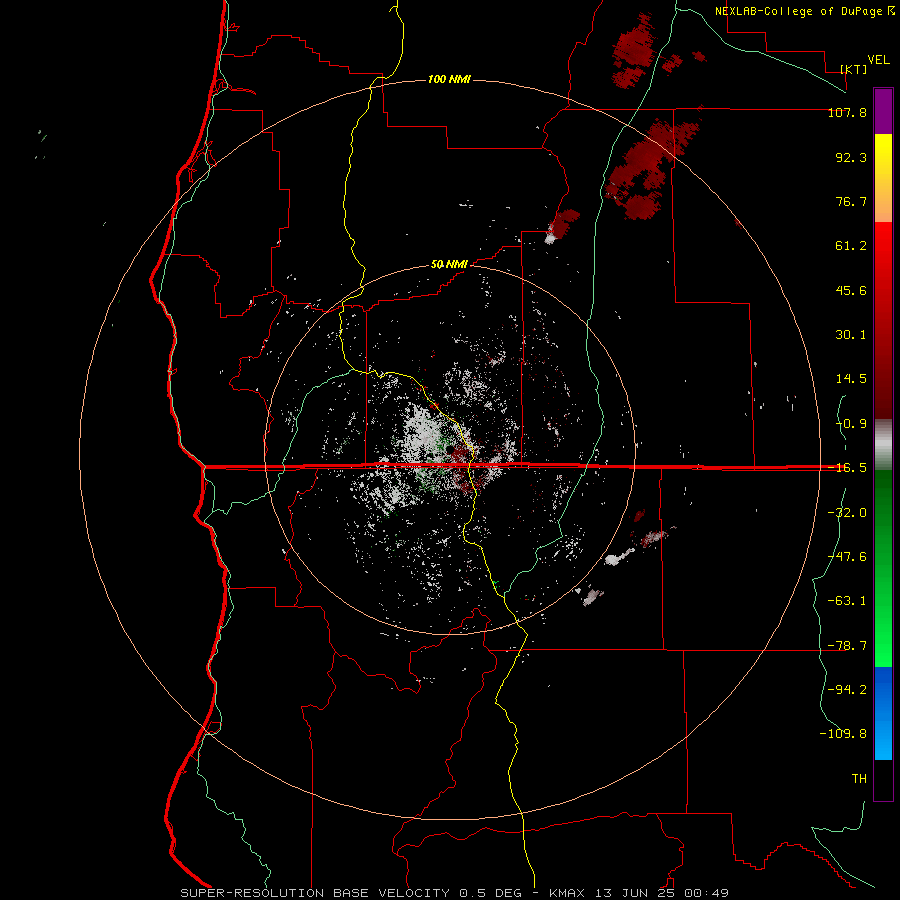Viewport: 900px width, 900px height.
Task: Click the -16.5 scale value
Action: coord(847,468)
